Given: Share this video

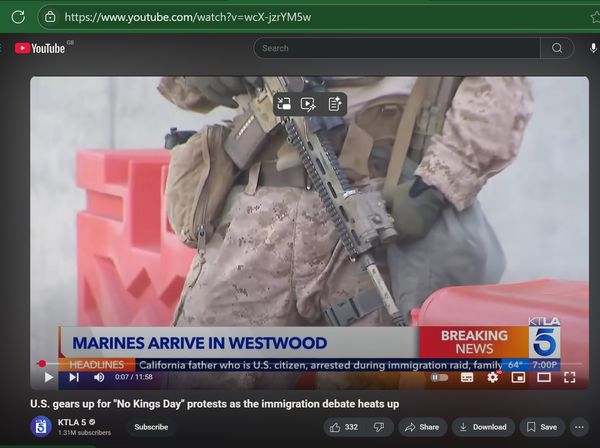Looking at the screenshot, I should 422,427.
